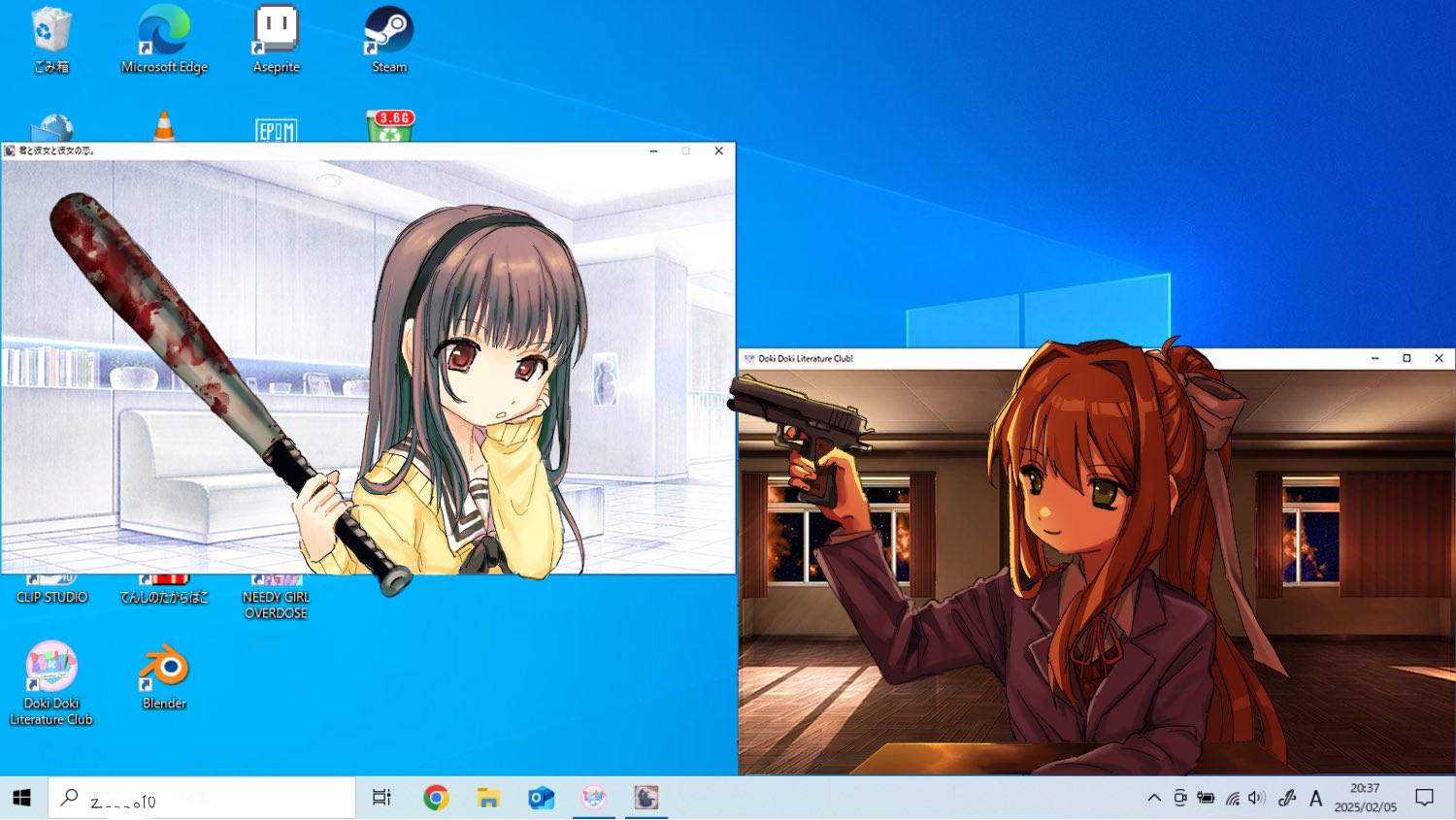Select the VLC cone desktop icon
Screen dimensions: 1456x820
pyautogui.click(x=164, y=126)
